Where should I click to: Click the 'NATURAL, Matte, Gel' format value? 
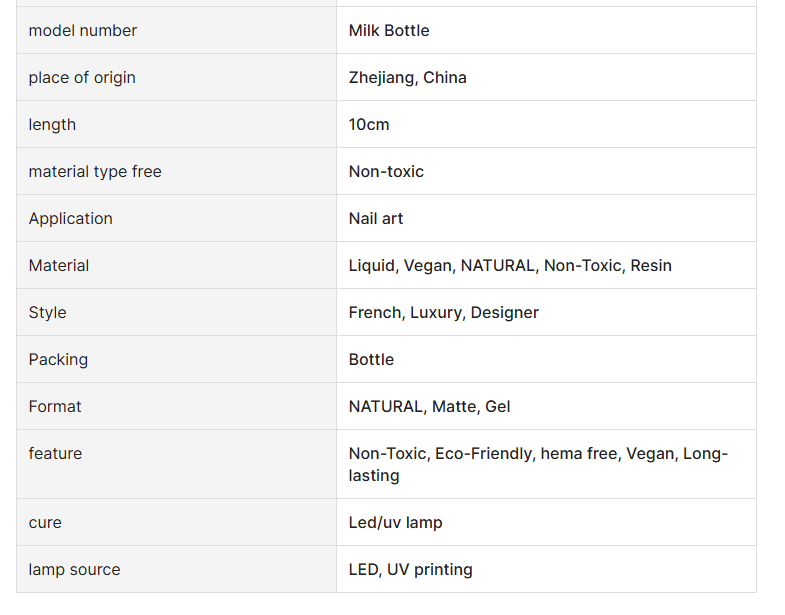pyautogui.click(x=429, y=407)
